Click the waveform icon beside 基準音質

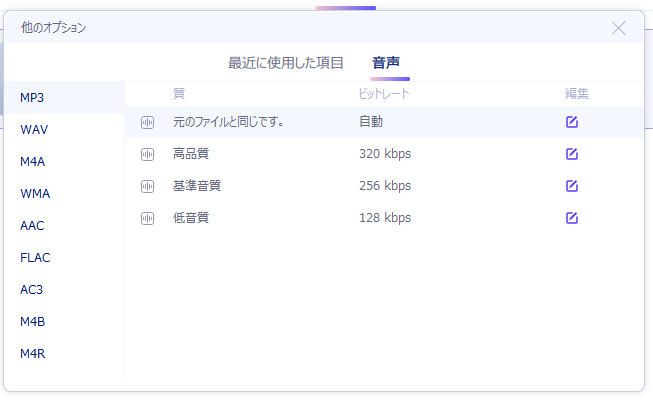pos(147,186)
